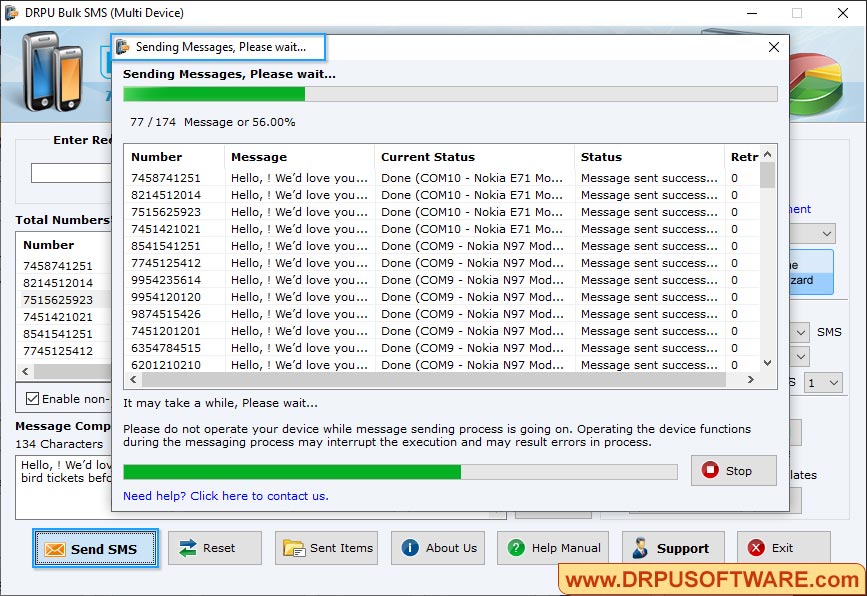Select row with number 6201210210
Image resolution: width=867 pixels, height=596 pixels.
[442, 365]
